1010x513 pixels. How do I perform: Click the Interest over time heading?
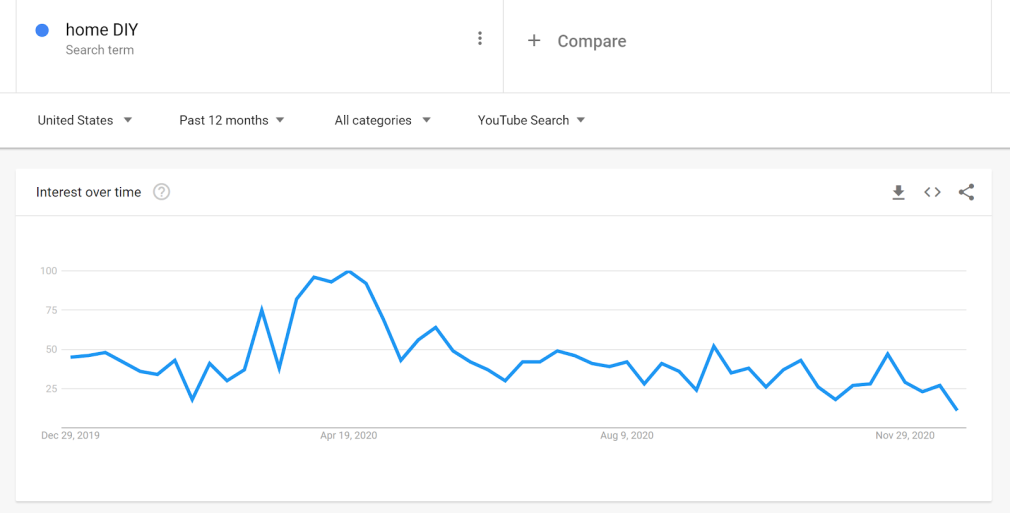click(88, 192)
